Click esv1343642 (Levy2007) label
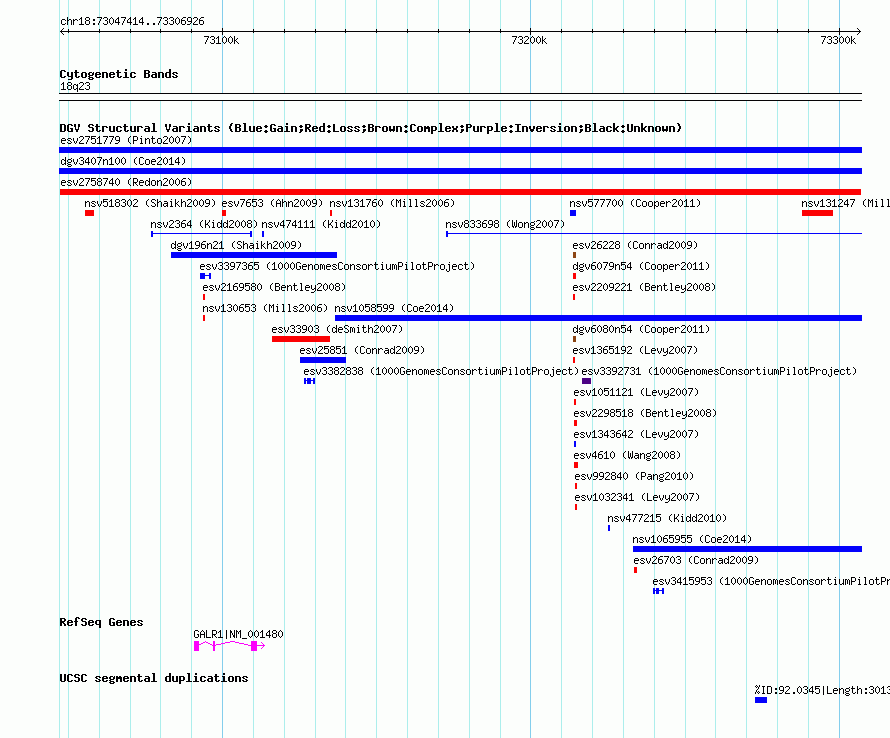This screenshot has width=890, height=738. (x=636, y=434)
